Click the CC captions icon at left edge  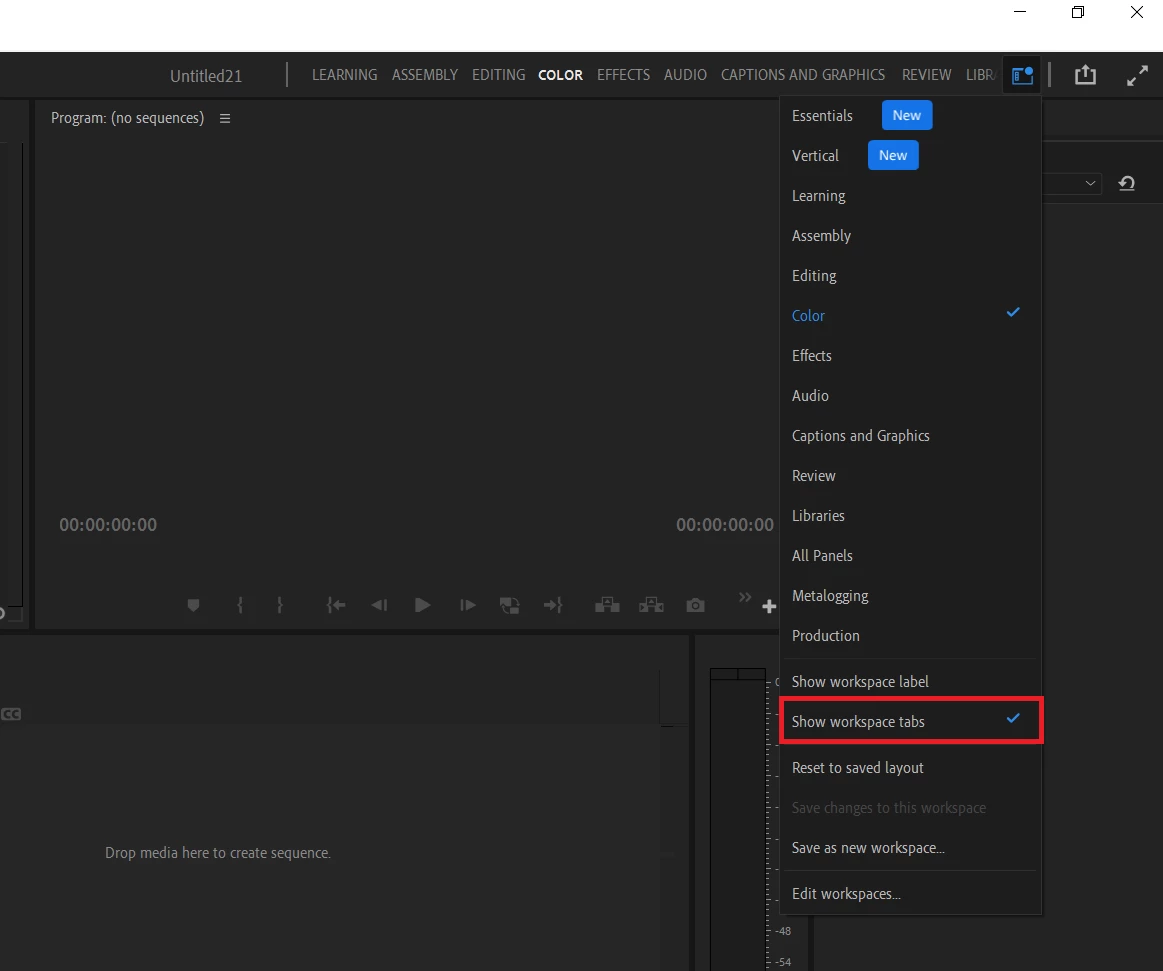coord(10,714)
